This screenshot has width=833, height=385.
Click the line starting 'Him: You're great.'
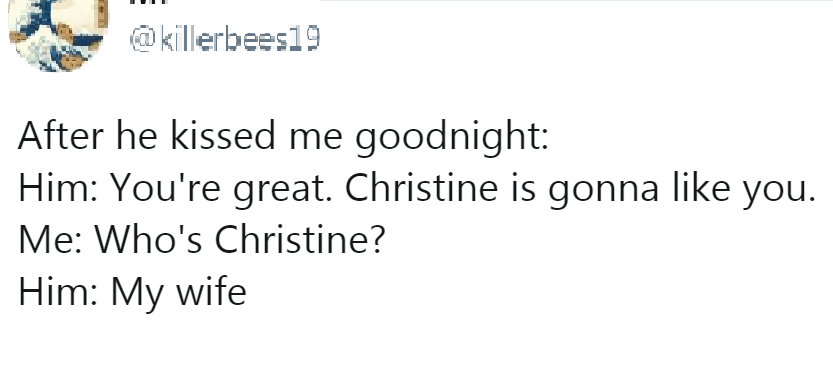click(417, 189)
